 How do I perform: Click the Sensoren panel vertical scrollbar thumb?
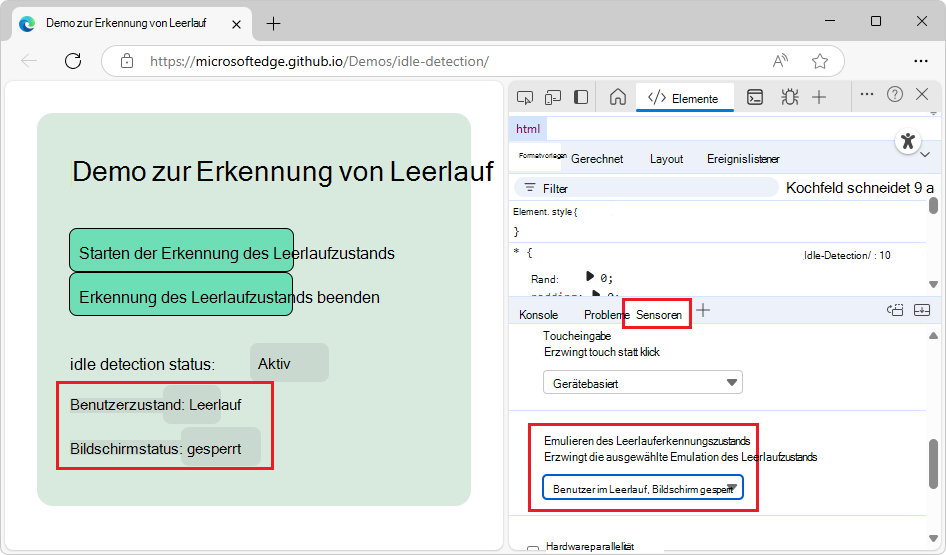click(x=932, y=465)
